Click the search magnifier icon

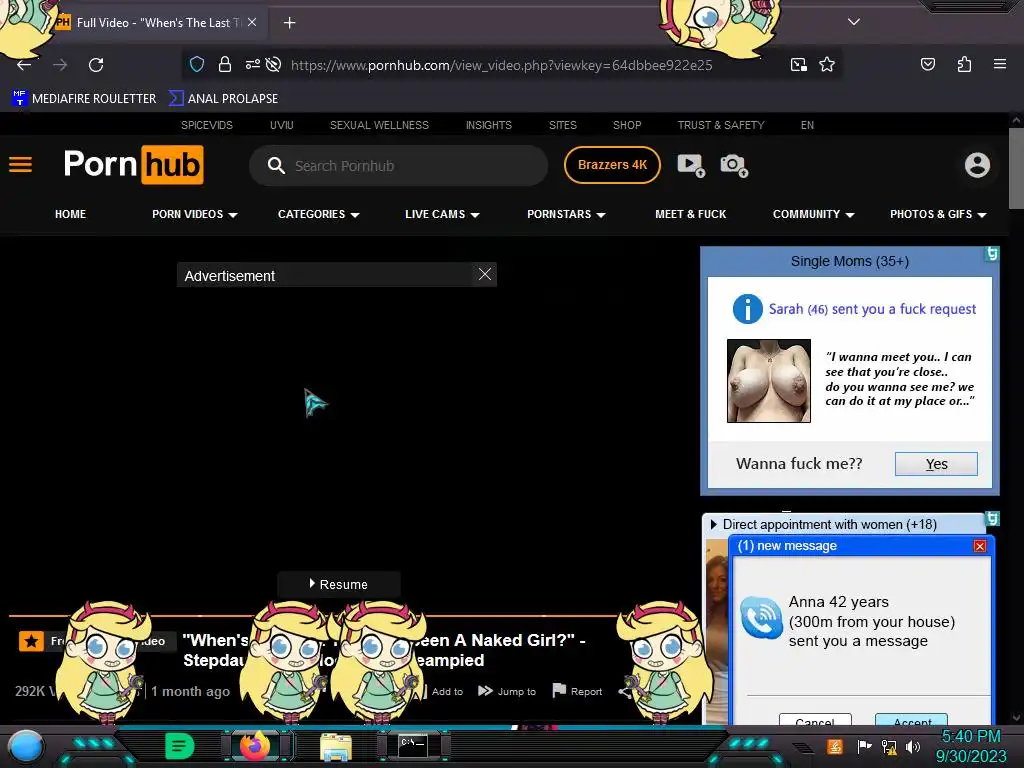pos(276,165)
